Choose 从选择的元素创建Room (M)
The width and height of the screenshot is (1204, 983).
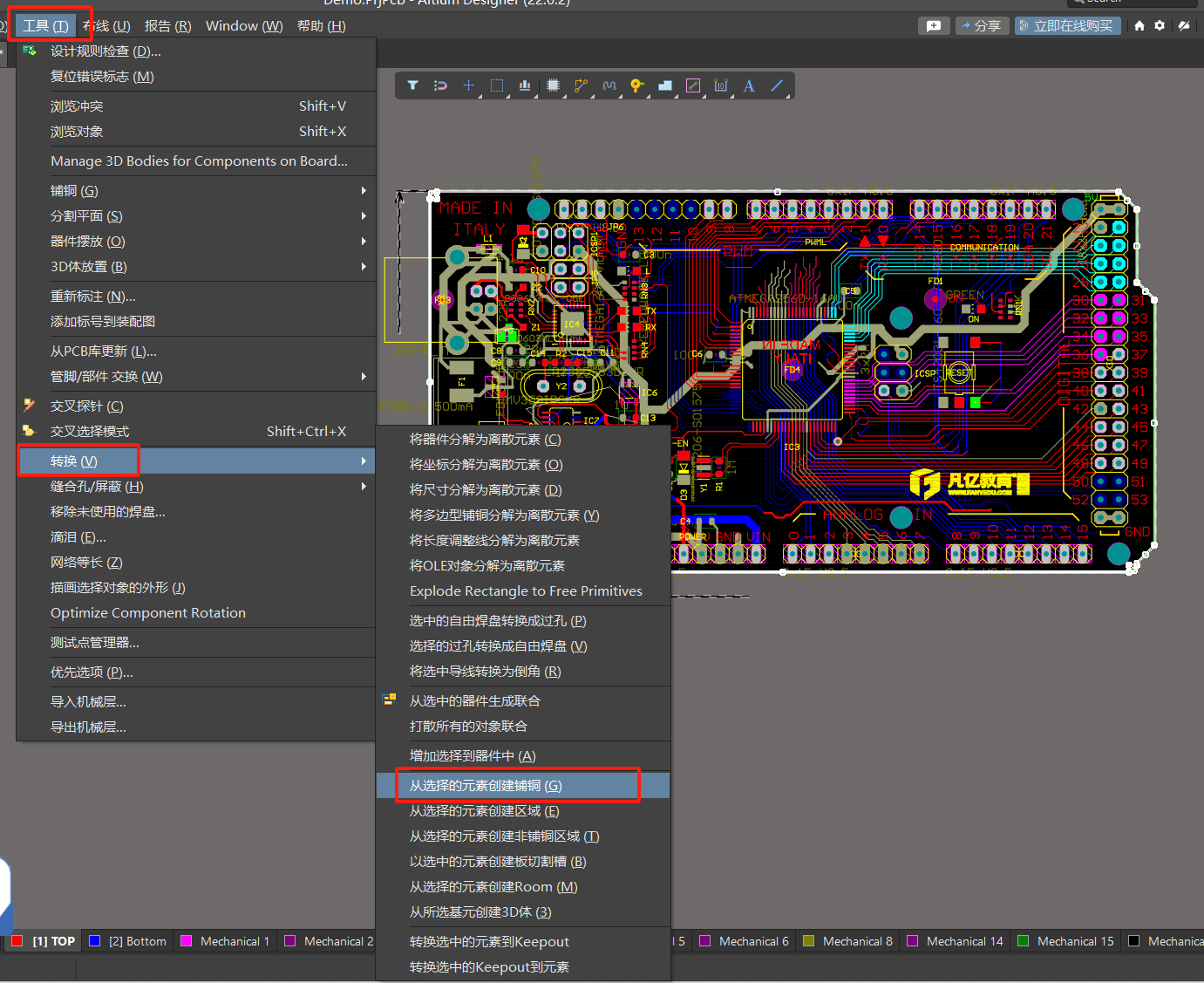point(523,887)
